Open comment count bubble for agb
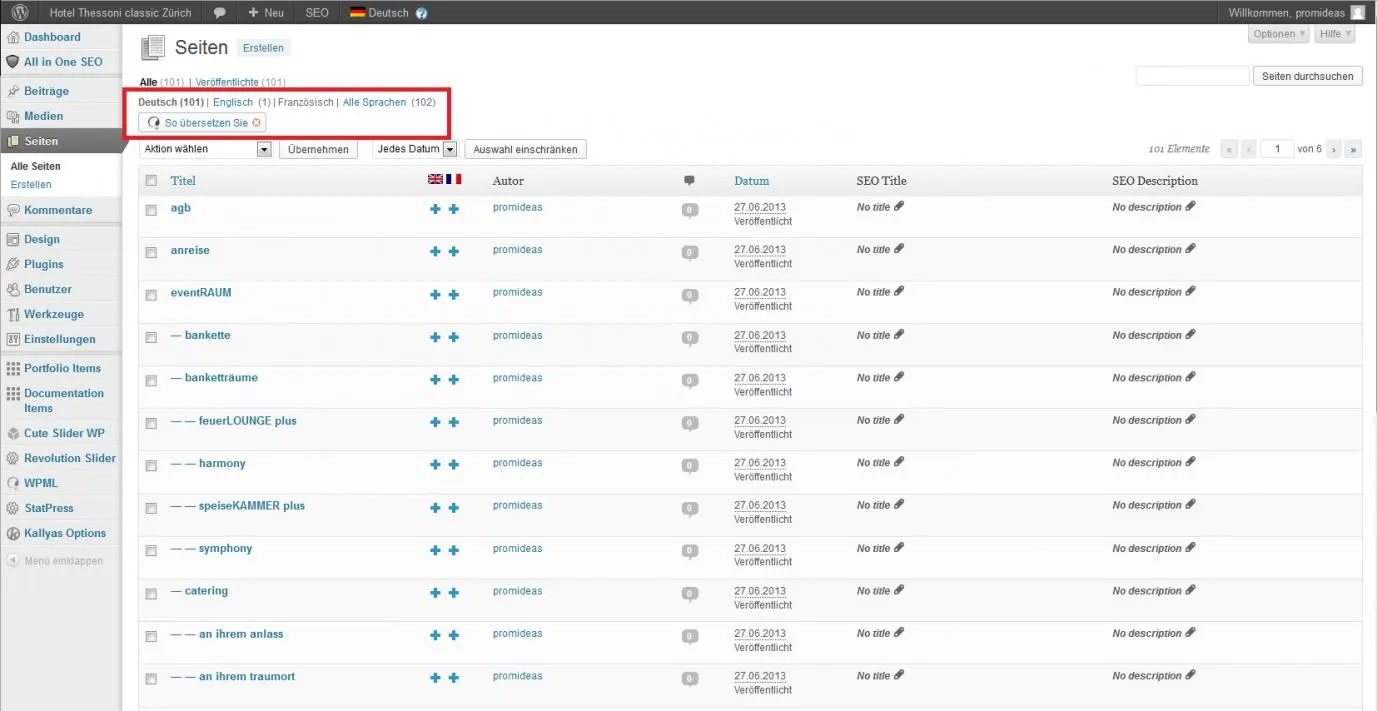 (x=689, y=210)
